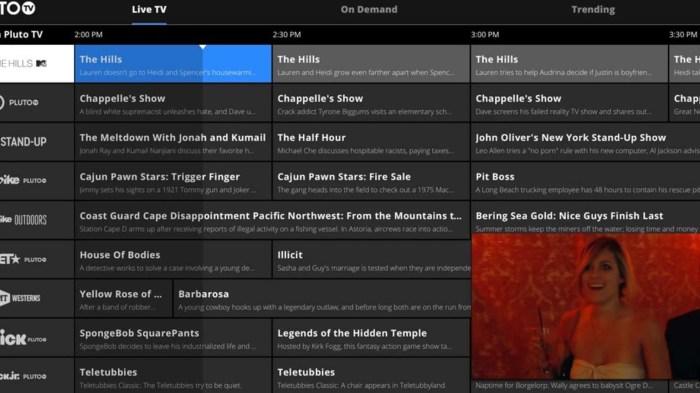Select The Hills episode at 2:30 PM
700x393 pixels.
click(371, 63)
